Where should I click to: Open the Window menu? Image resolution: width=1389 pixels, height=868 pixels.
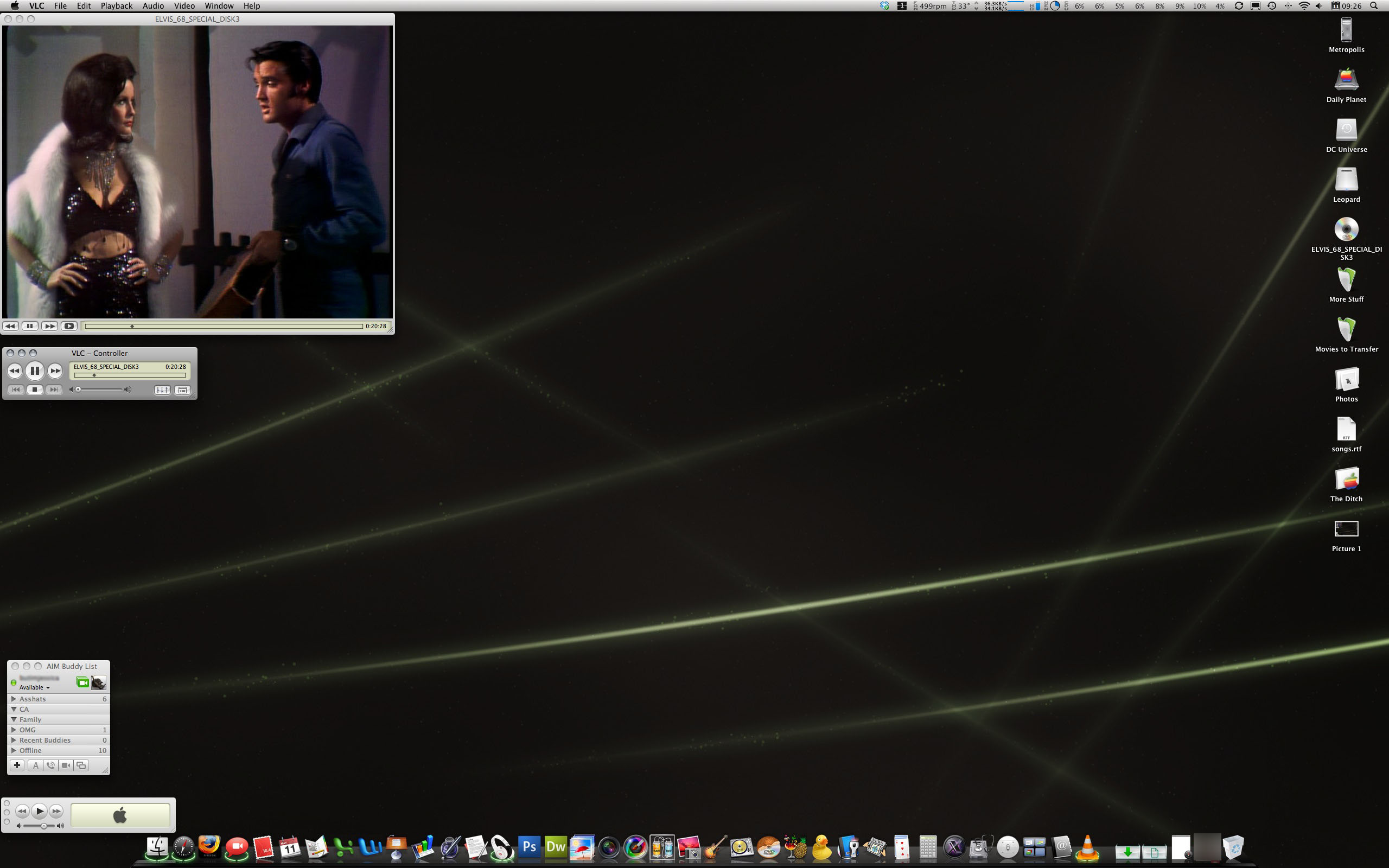[x=219, y=6]
